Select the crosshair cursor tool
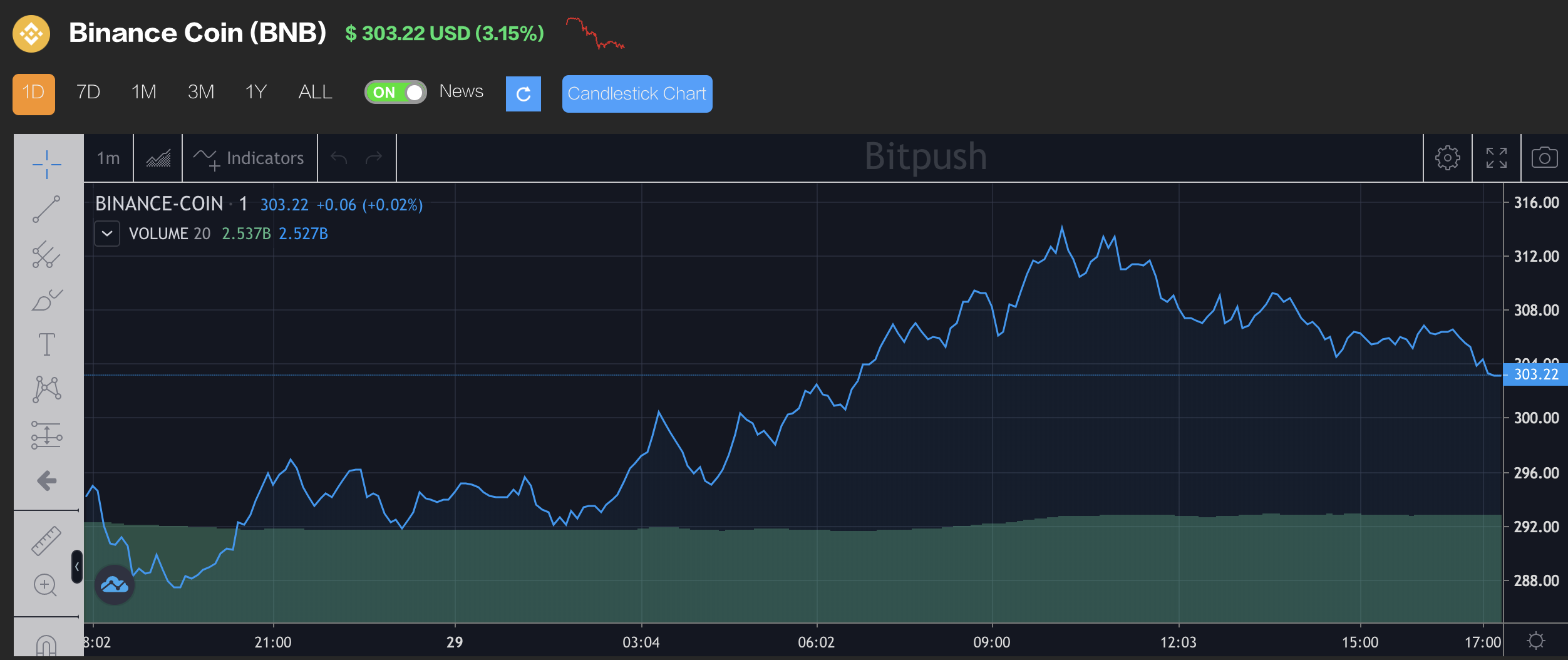The width and height of the screenshot is (1568, 660). tap(46, 165)
